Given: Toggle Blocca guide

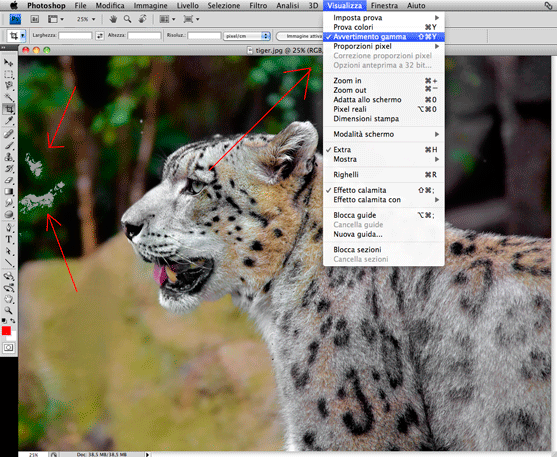Looking at the screenshot, I should pyautogui.click(x=384, y=215).
